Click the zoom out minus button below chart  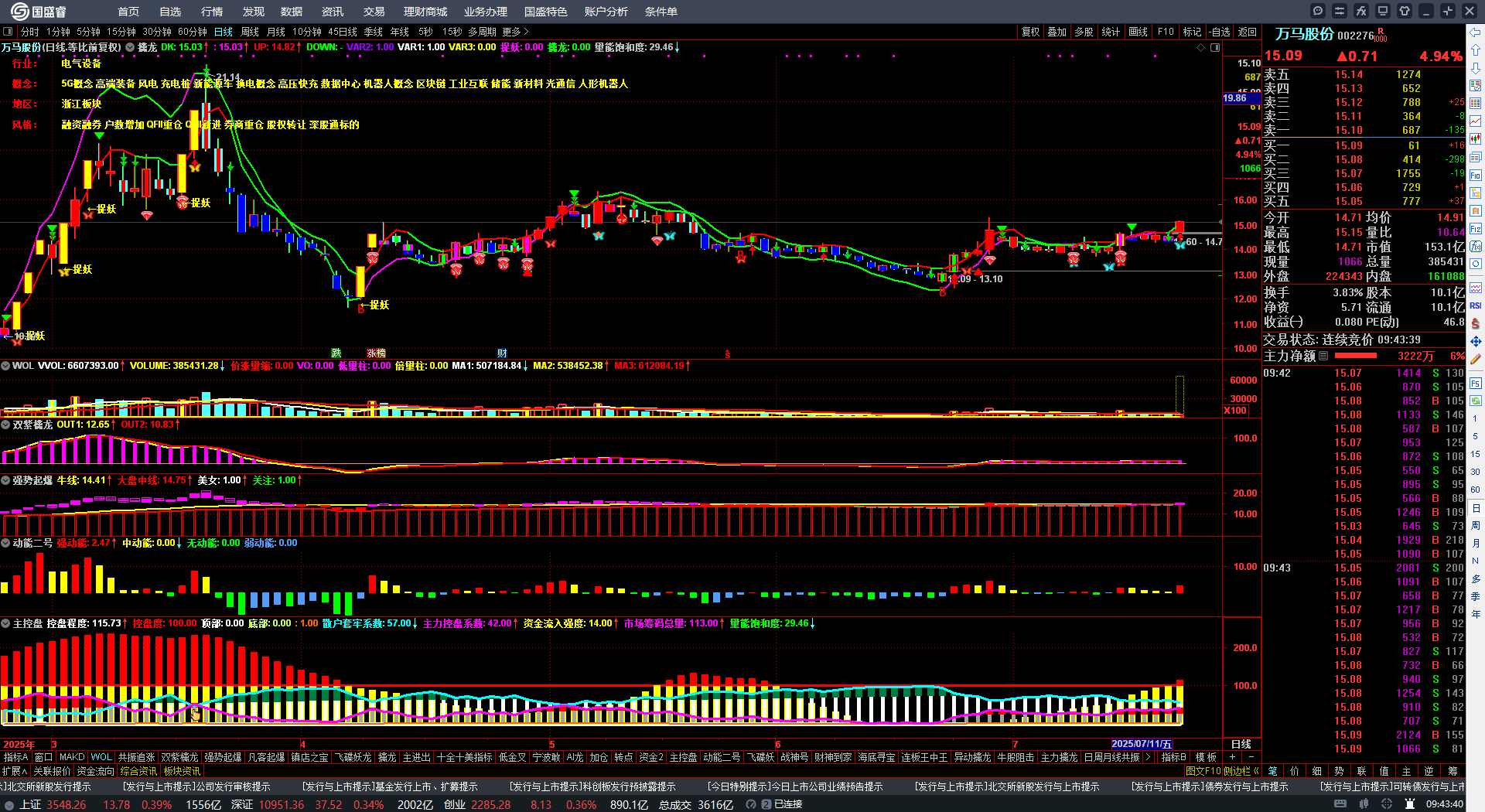point(1253,757)
